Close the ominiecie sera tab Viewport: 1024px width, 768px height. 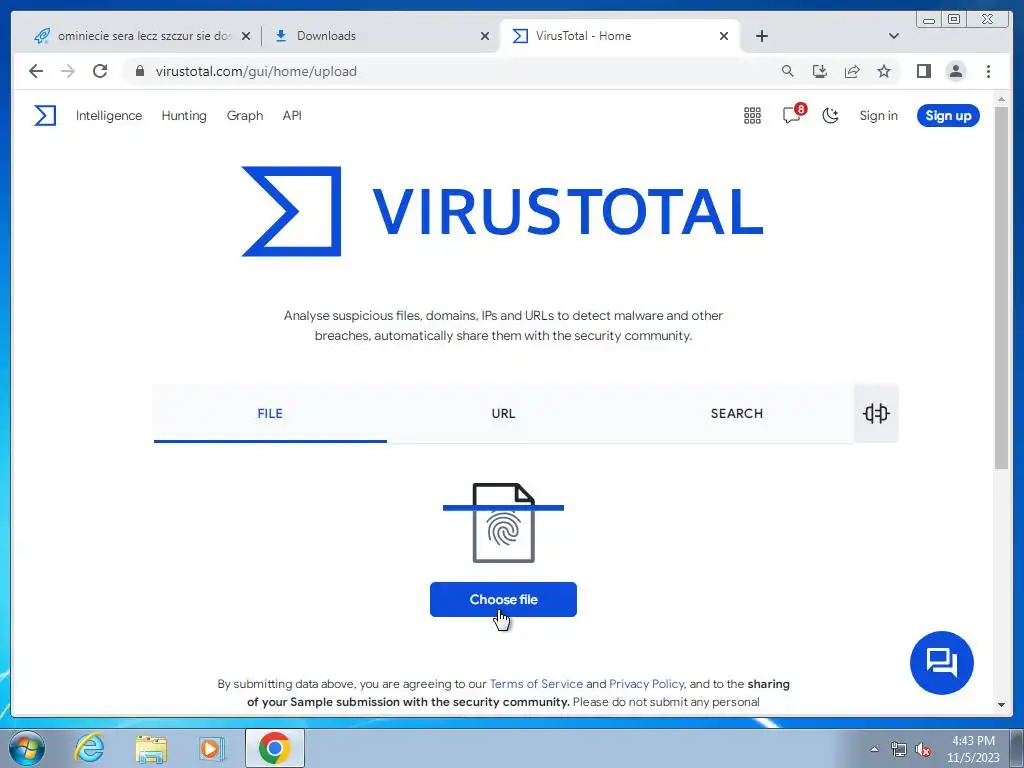pos(246,36)
